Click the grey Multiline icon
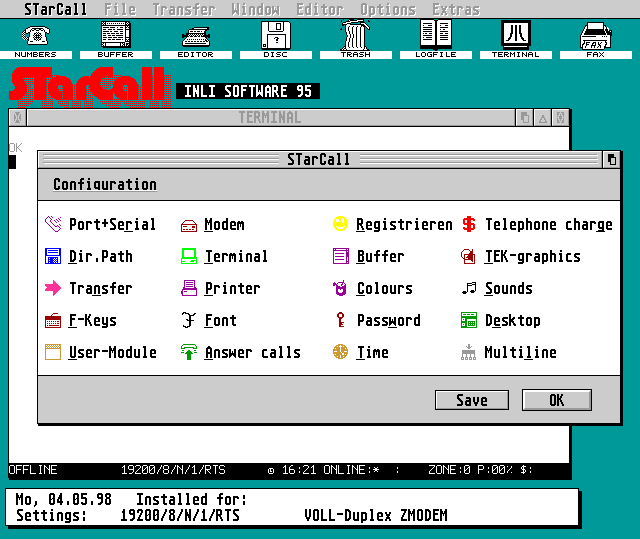Screen dimensions: 640x539 pos(469,353)
